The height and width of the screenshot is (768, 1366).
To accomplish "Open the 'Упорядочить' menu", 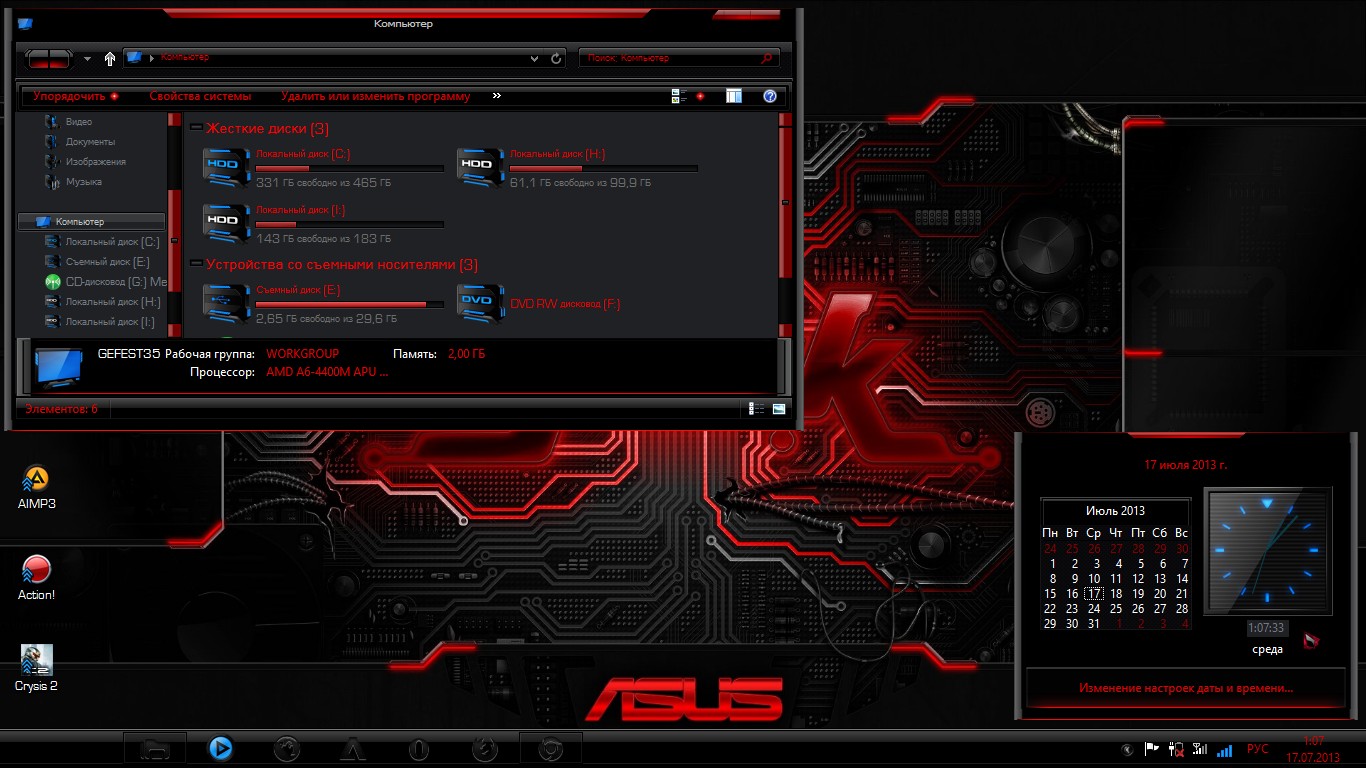I will [76, 96].
